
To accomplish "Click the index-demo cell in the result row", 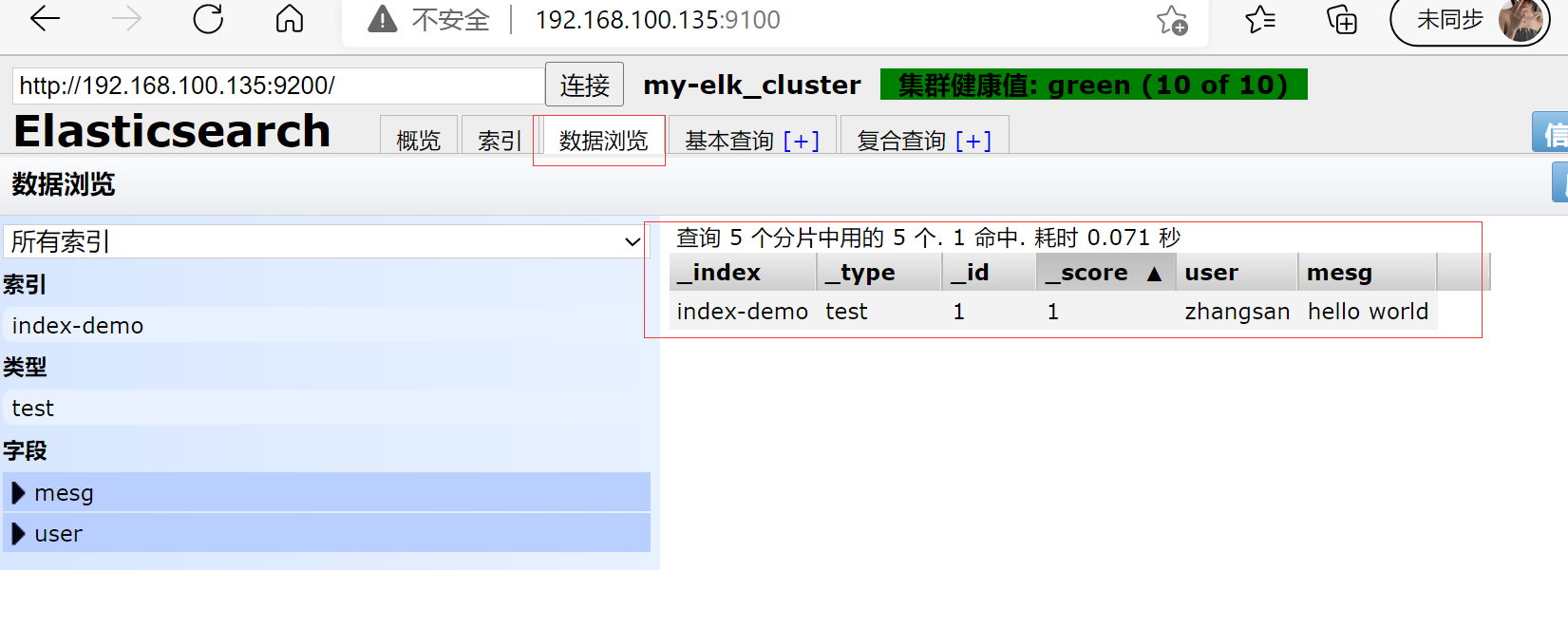I will pos(743,312).
